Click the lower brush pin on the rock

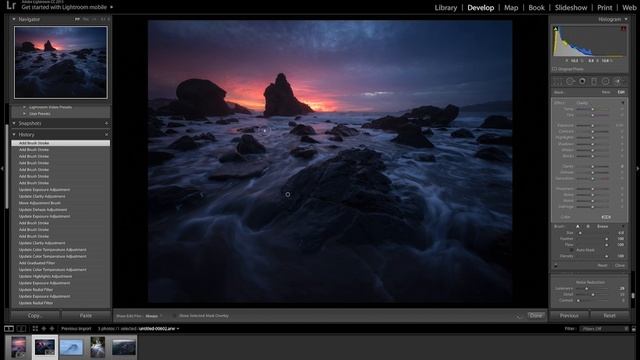tap(288, 195)
